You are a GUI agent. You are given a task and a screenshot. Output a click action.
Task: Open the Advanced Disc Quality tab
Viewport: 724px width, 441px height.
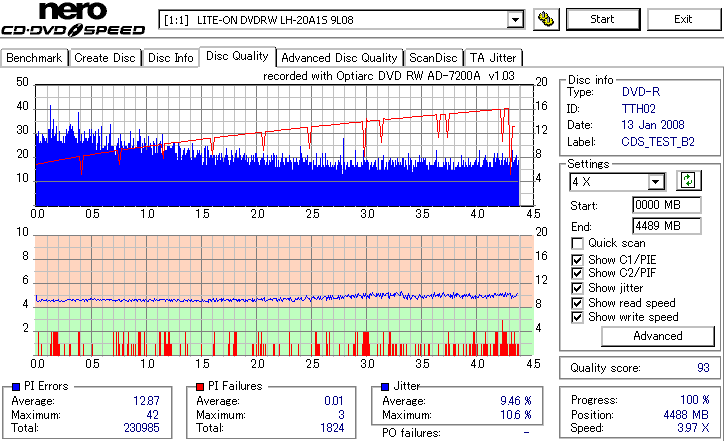339,58
